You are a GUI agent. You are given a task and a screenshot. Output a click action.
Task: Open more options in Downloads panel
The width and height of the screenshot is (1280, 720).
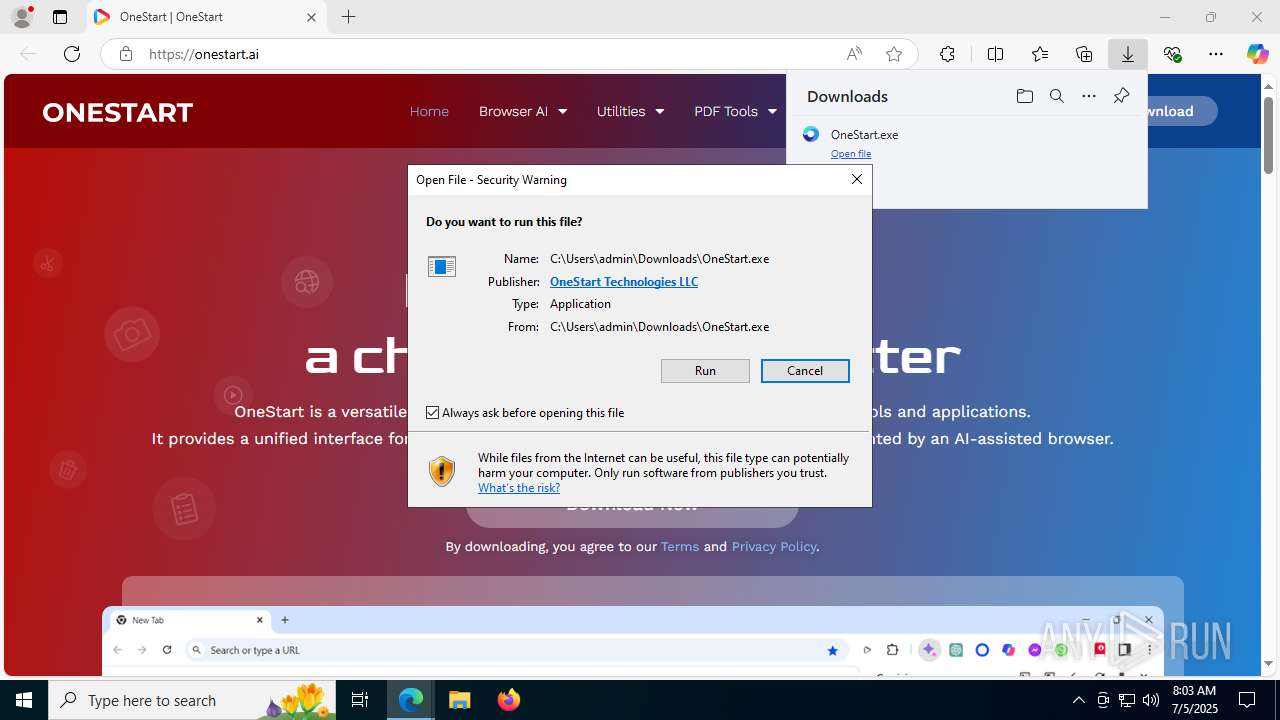click(x=1089, y=96)
